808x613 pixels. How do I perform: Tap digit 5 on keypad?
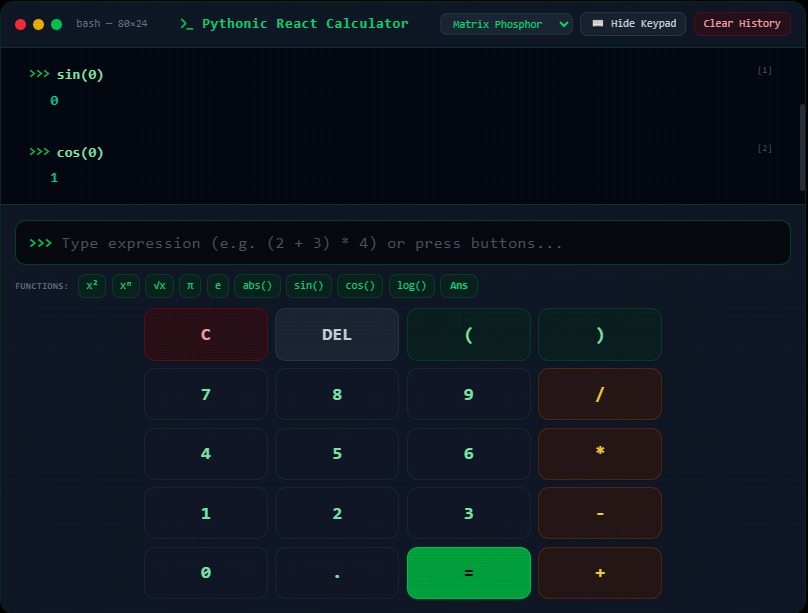(337, 453)
